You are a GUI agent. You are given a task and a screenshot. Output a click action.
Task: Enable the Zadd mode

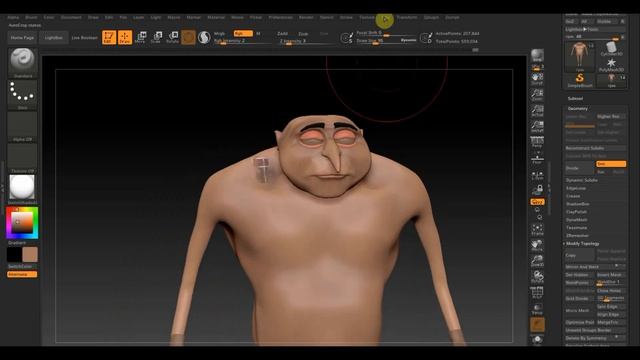click(282, 33)
